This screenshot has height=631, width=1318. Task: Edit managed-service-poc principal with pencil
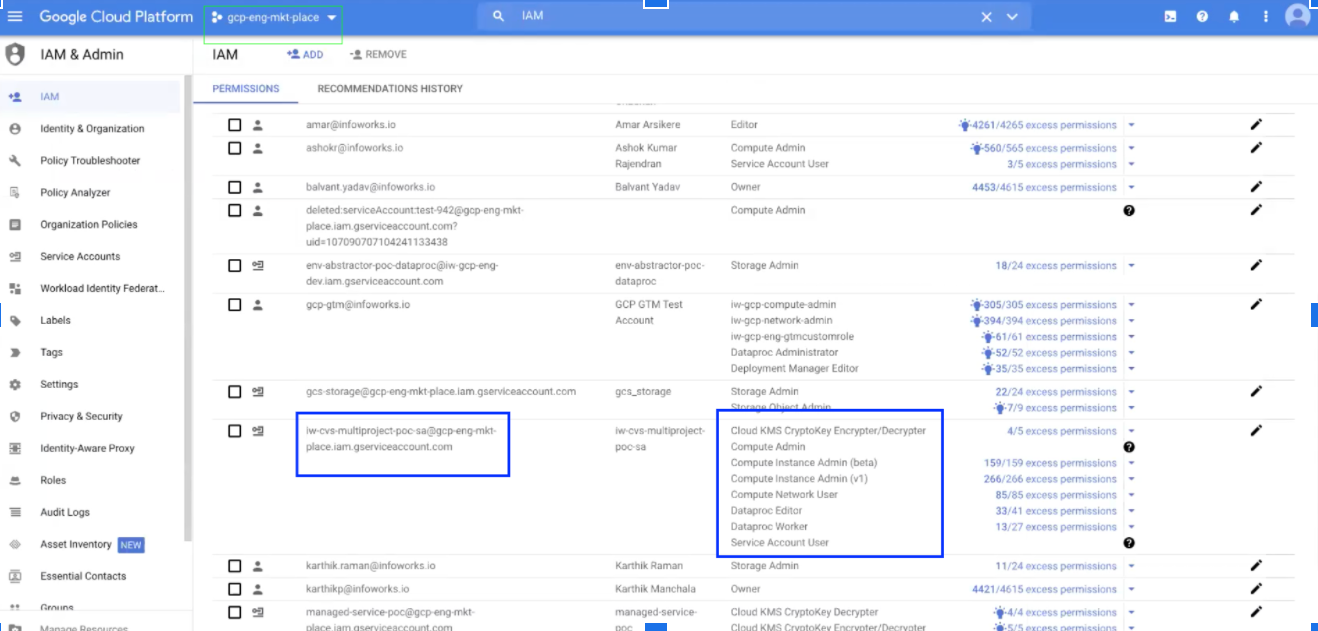1256,611
